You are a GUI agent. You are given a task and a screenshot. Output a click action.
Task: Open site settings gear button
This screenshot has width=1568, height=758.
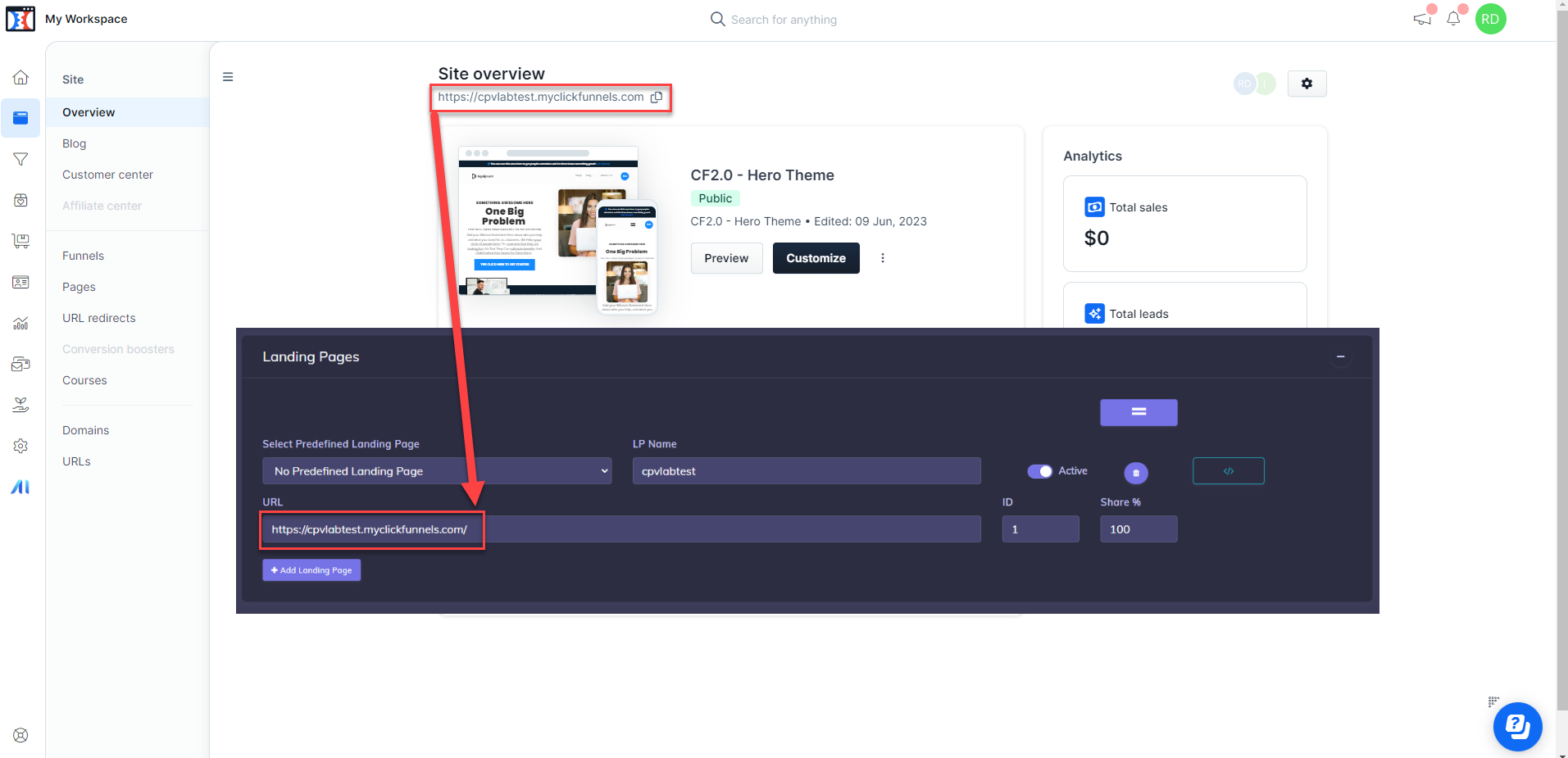[x=1307, y=84]
